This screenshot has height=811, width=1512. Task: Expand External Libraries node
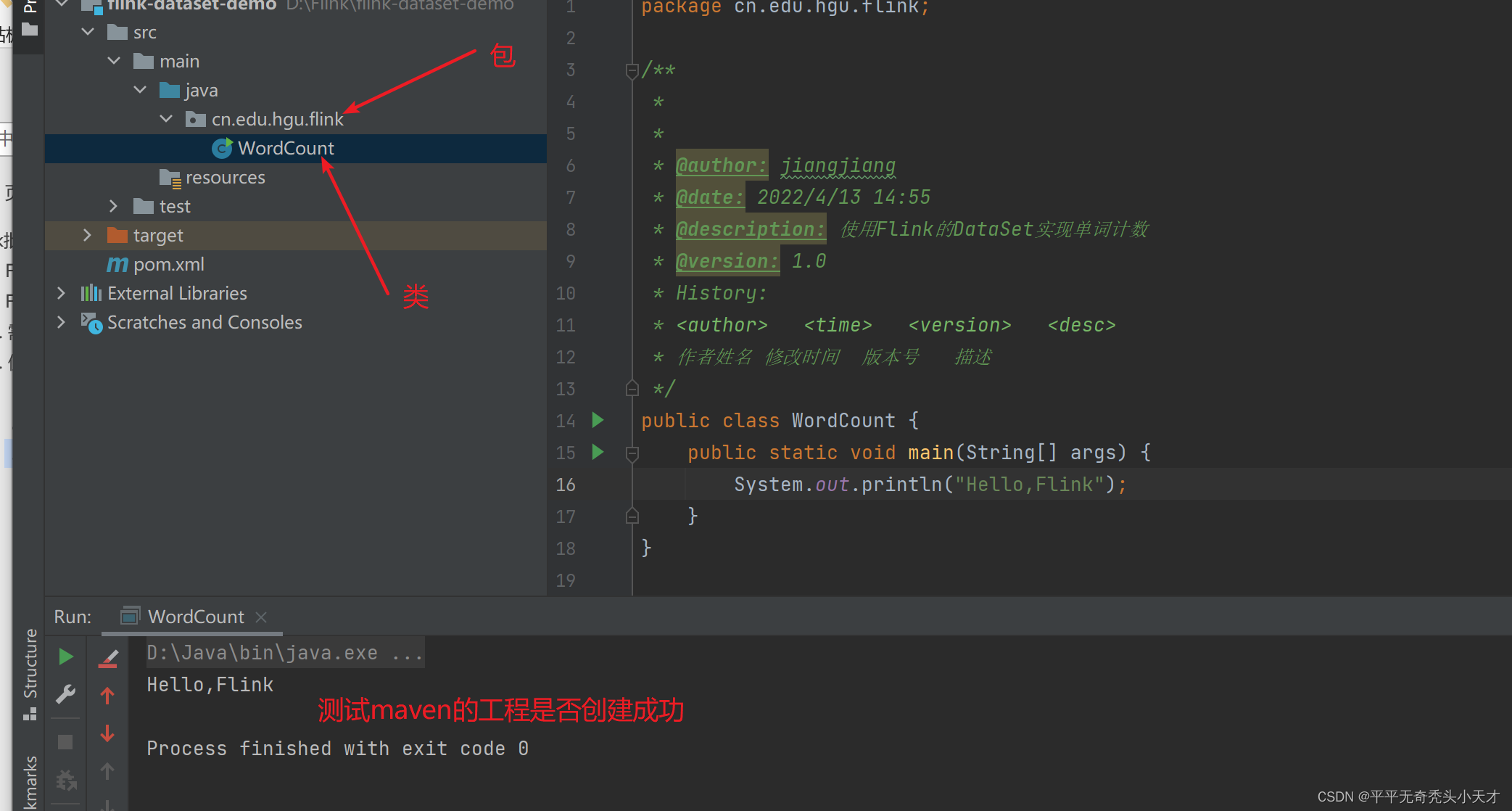62,293
